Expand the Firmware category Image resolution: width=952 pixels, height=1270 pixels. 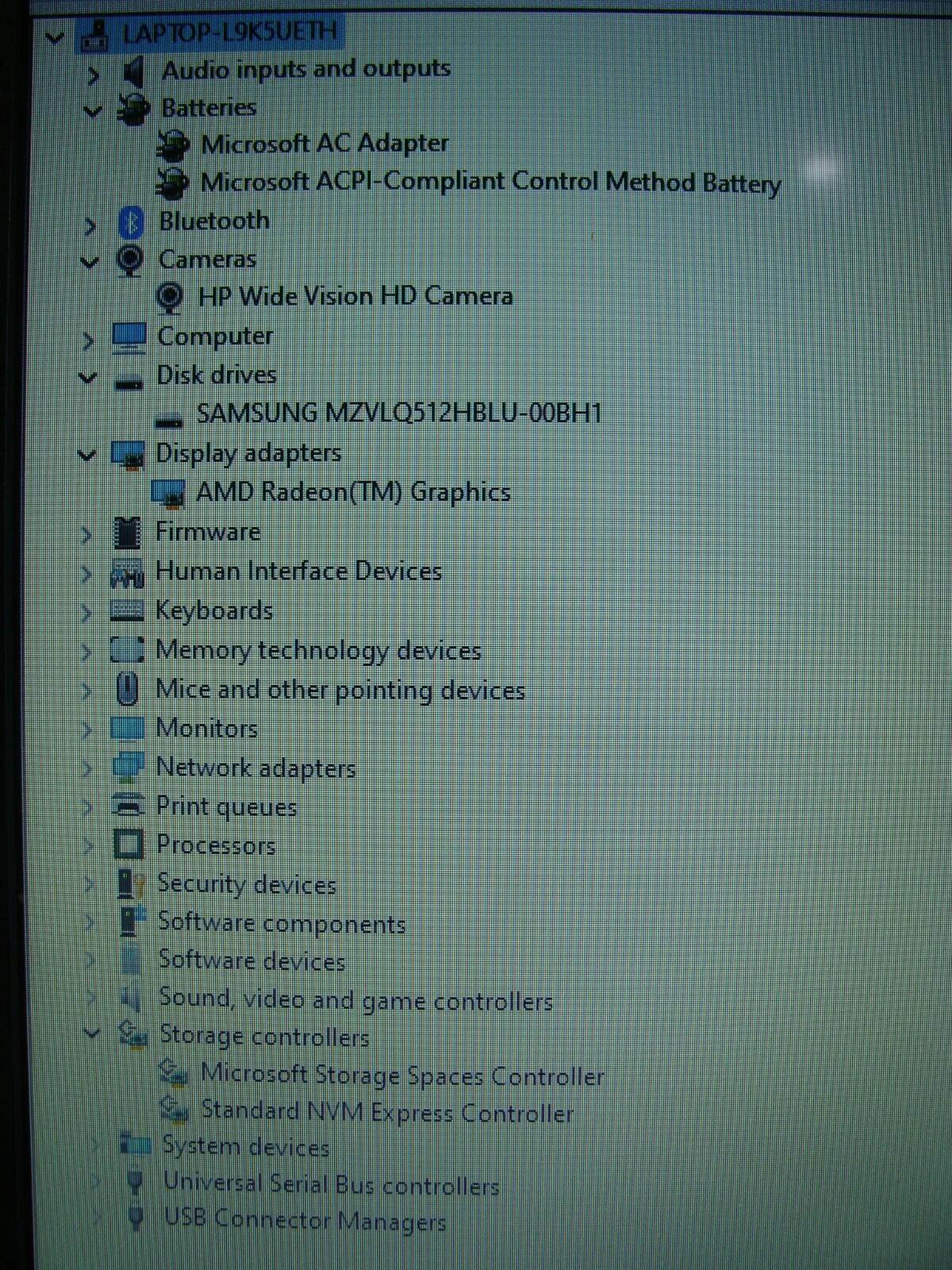click(86, 534)
